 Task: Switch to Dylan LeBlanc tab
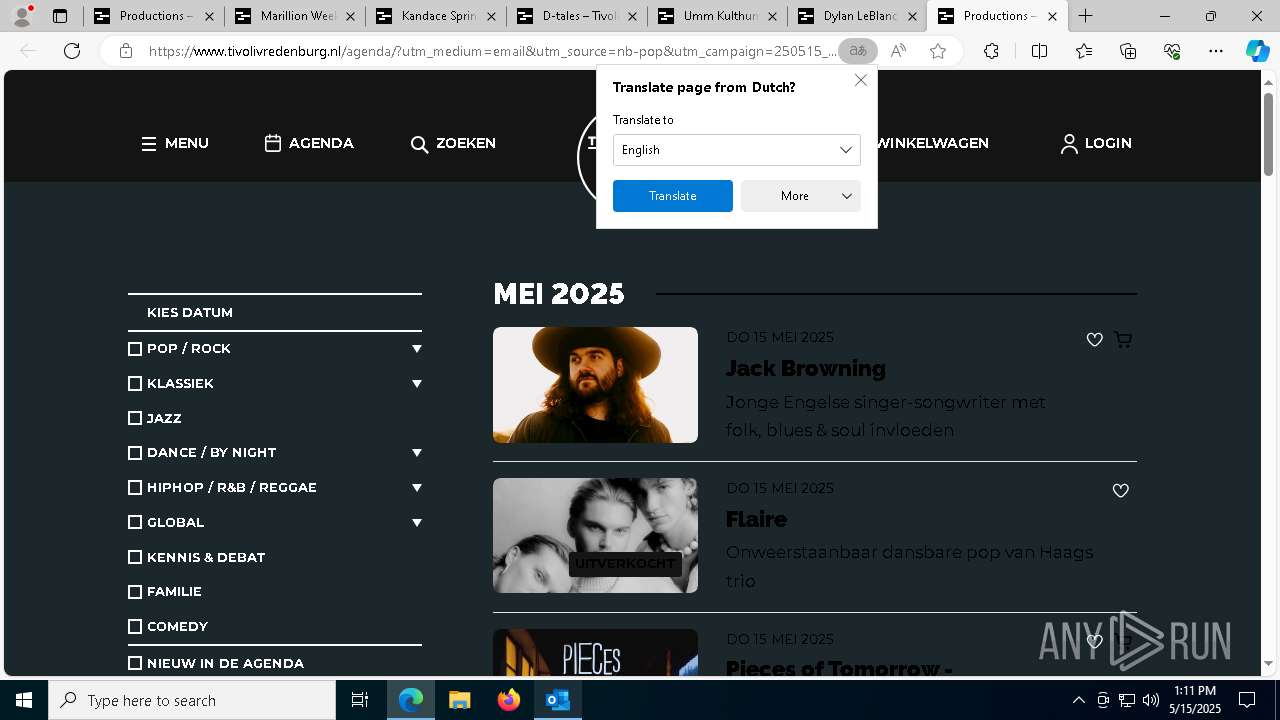click(858, 16)
